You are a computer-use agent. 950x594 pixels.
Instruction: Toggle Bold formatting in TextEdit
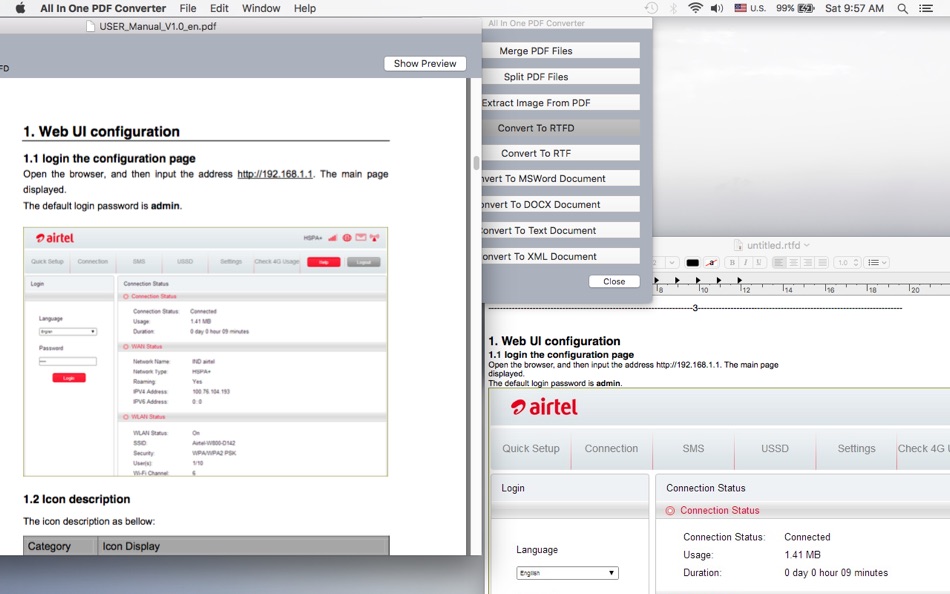pyautogui.click(x=732, y=262)
